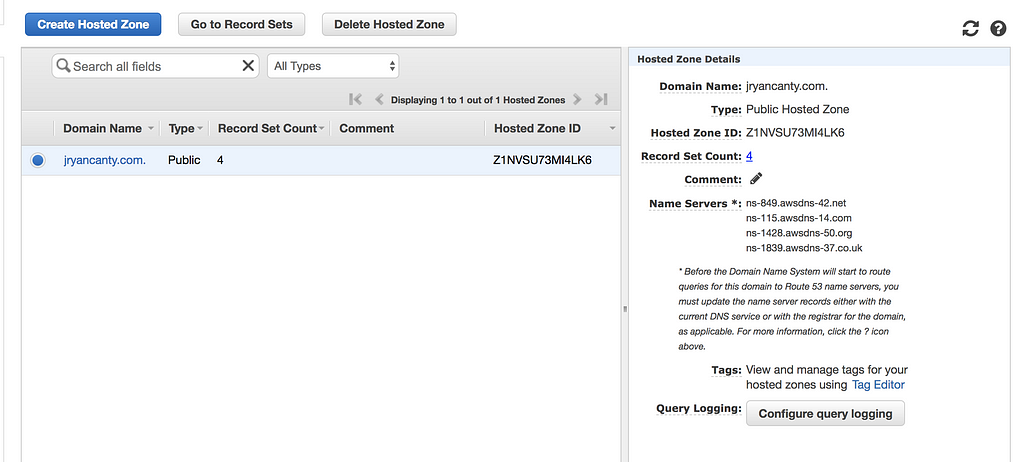
Task: Click the Query Logging label
Action: coord(699,408)
